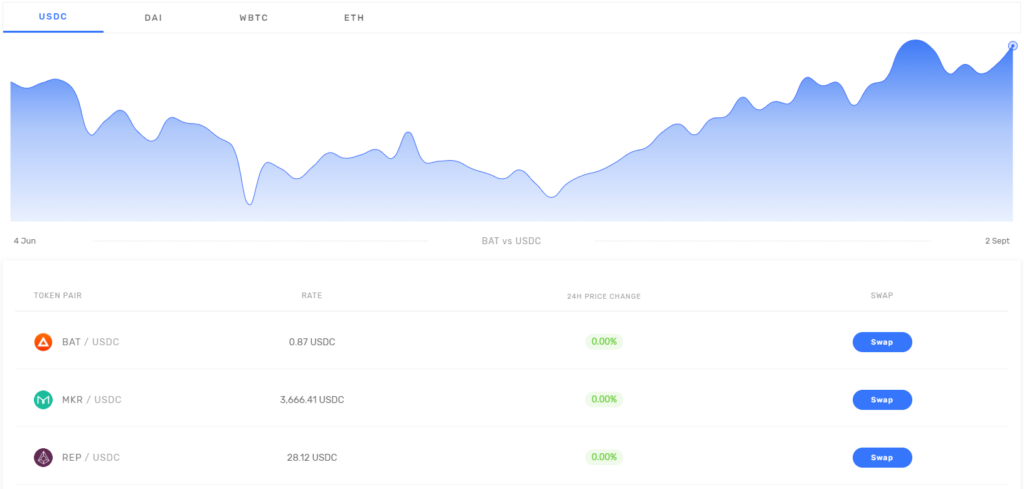This screenshot has height=489, width=1024.
Task: Click the 3,666.41 USDC rate value
Action: (x=312, y=400)
